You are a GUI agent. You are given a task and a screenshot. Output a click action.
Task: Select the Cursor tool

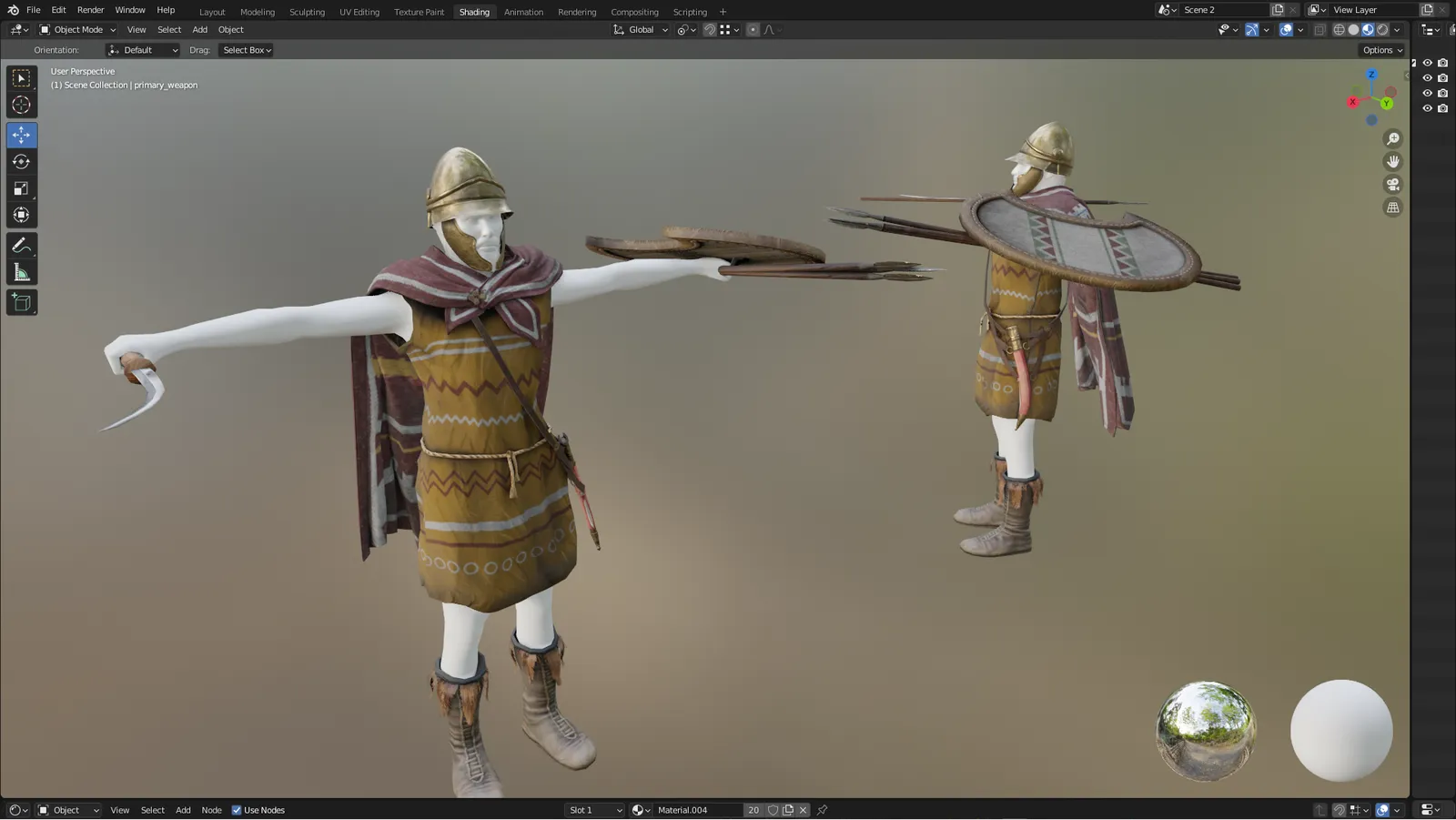click(21, 106)
